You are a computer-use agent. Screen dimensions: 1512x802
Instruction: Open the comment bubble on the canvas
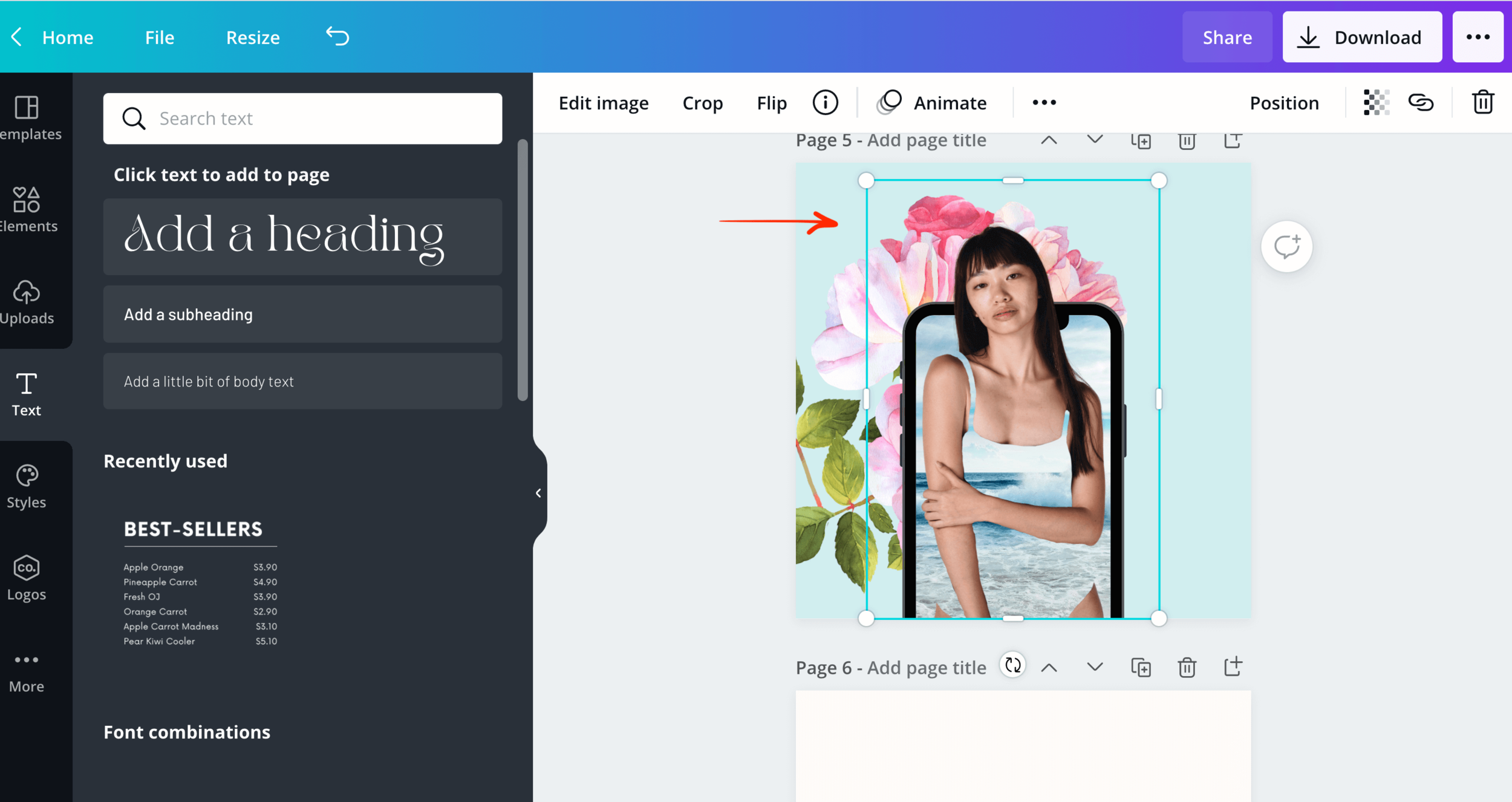1287,246
